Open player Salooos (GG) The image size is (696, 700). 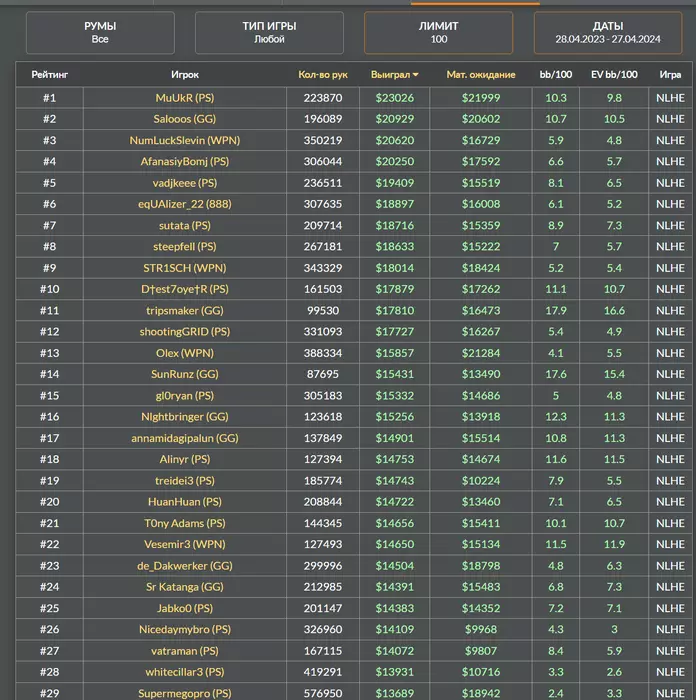pyautogui.click(x=185, y=119)
